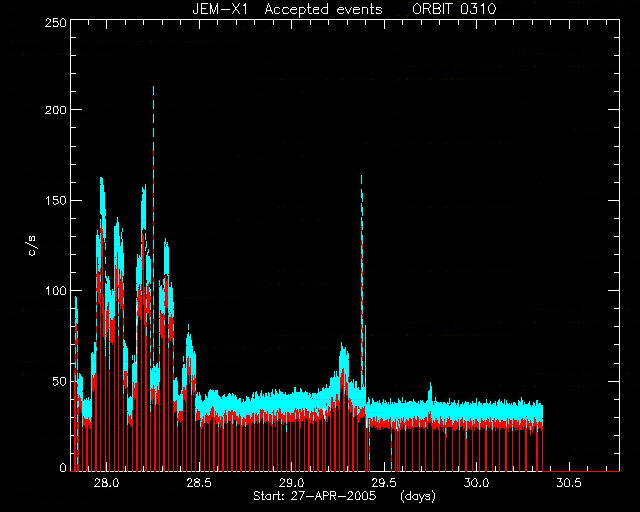Click the plot title JEM-X1 Accepted events
Image resolution: width=640 pixels, height=512 pixels.
click(x=287, y=9)
